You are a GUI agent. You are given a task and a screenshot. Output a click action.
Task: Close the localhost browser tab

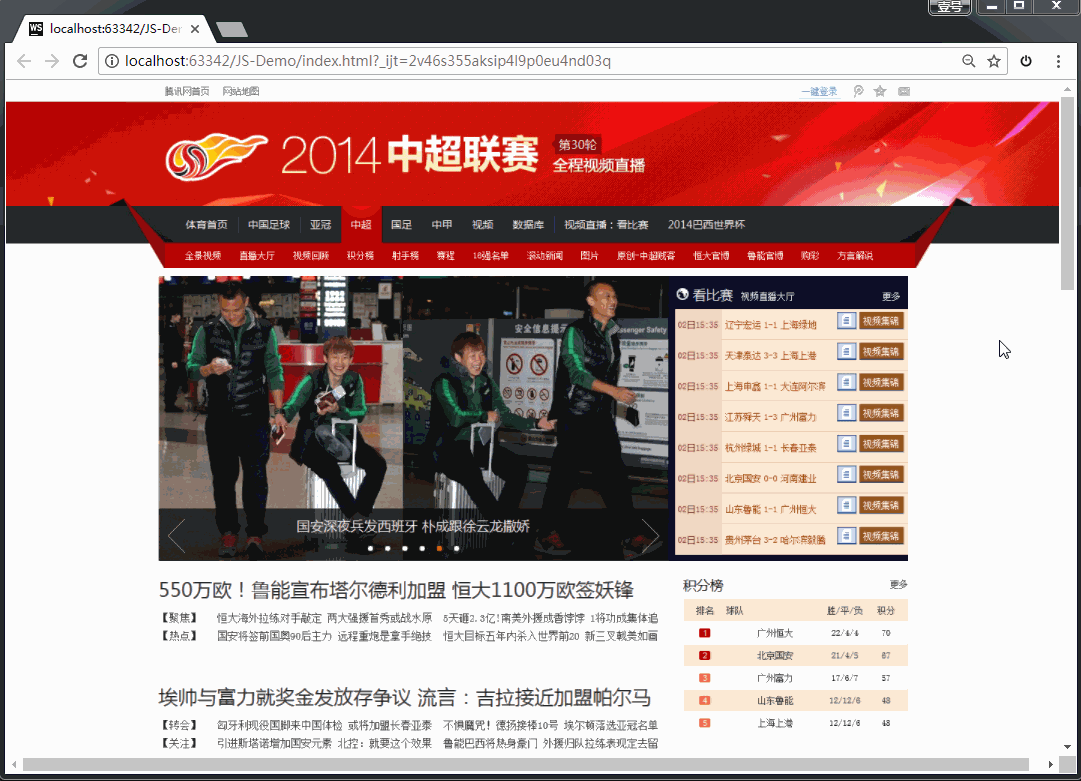pos(195,29)
